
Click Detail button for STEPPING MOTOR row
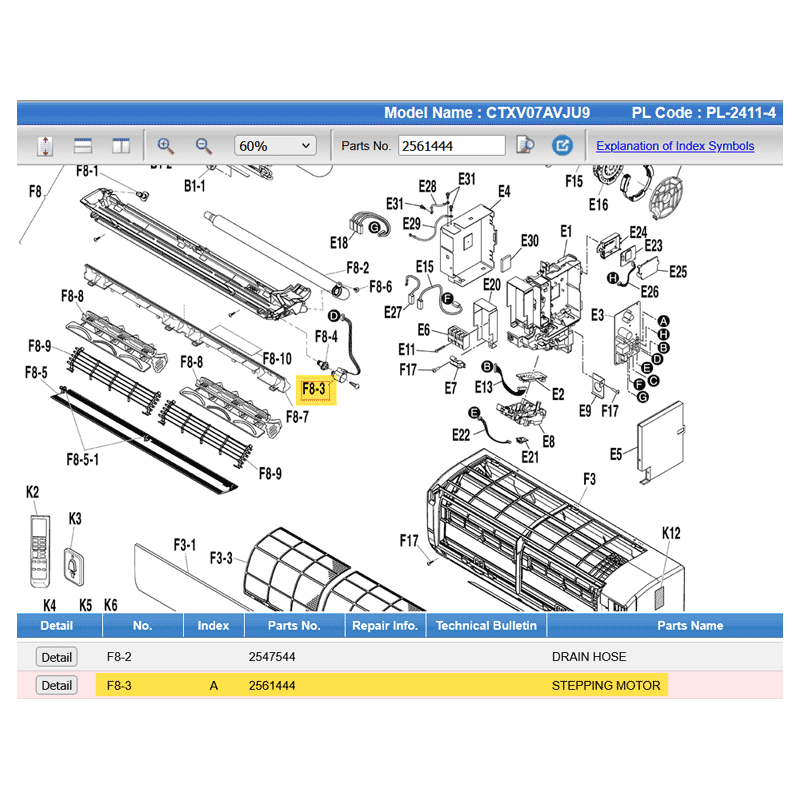(56, 685)
